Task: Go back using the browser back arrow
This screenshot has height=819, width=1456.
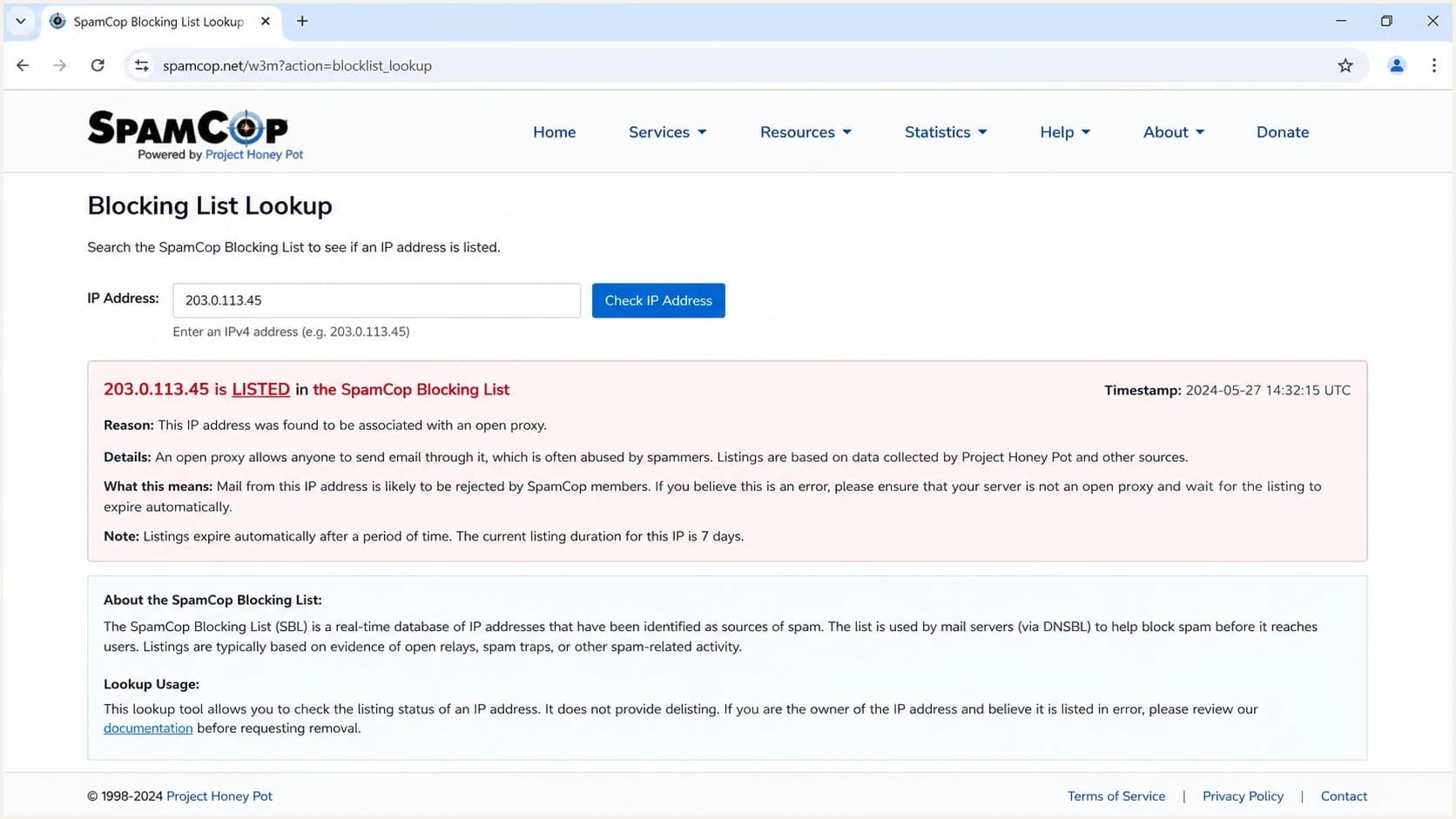Action: 23,65
